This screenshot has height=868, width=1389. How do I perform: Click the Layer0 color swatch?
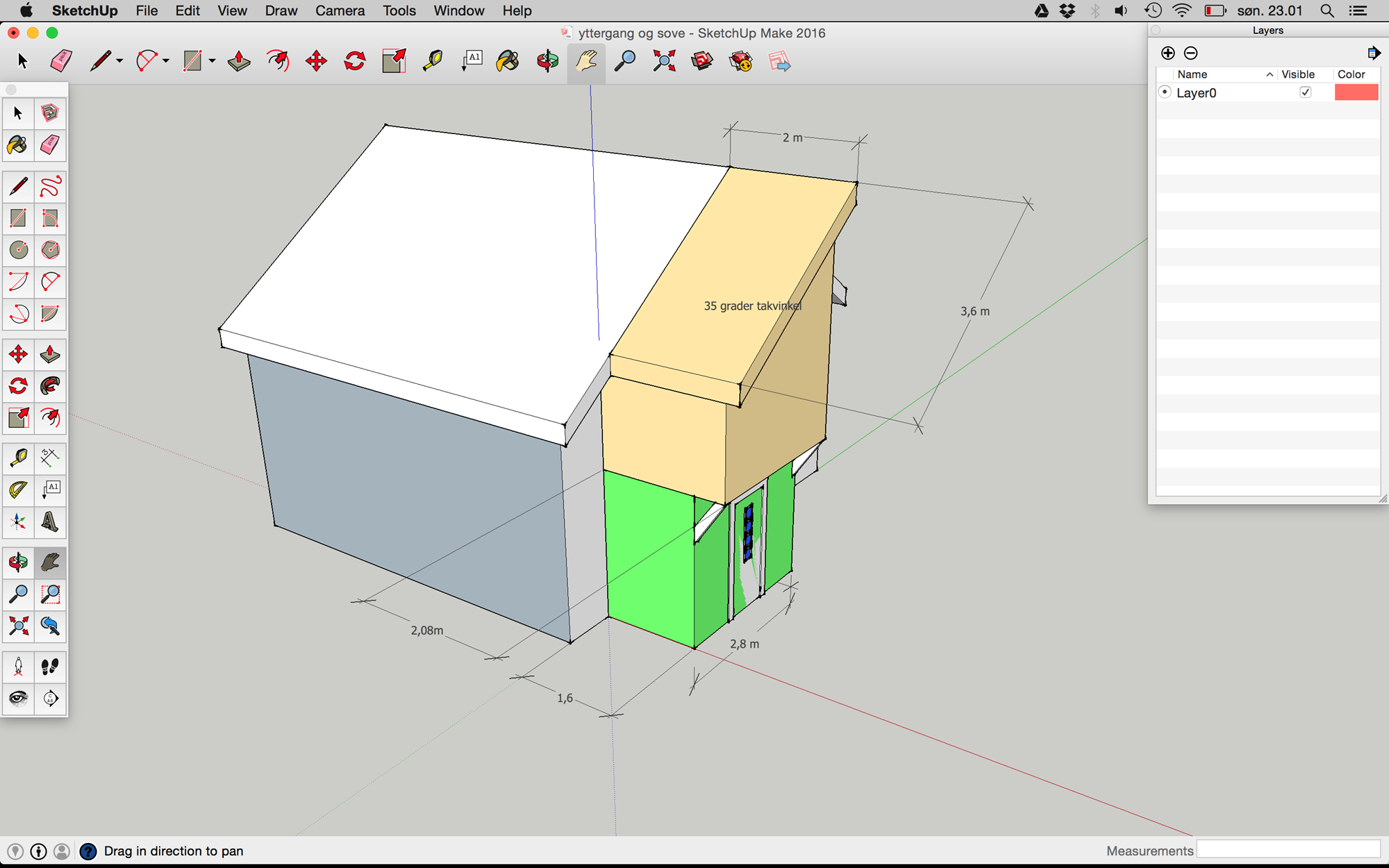point(1356,92)
